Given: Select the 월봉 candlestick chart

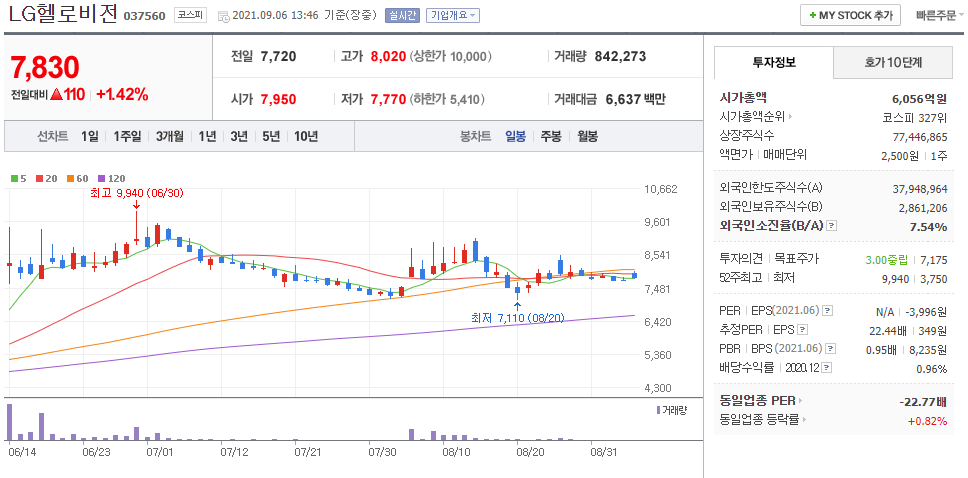Looking at the screenshot, I should 588,136.
